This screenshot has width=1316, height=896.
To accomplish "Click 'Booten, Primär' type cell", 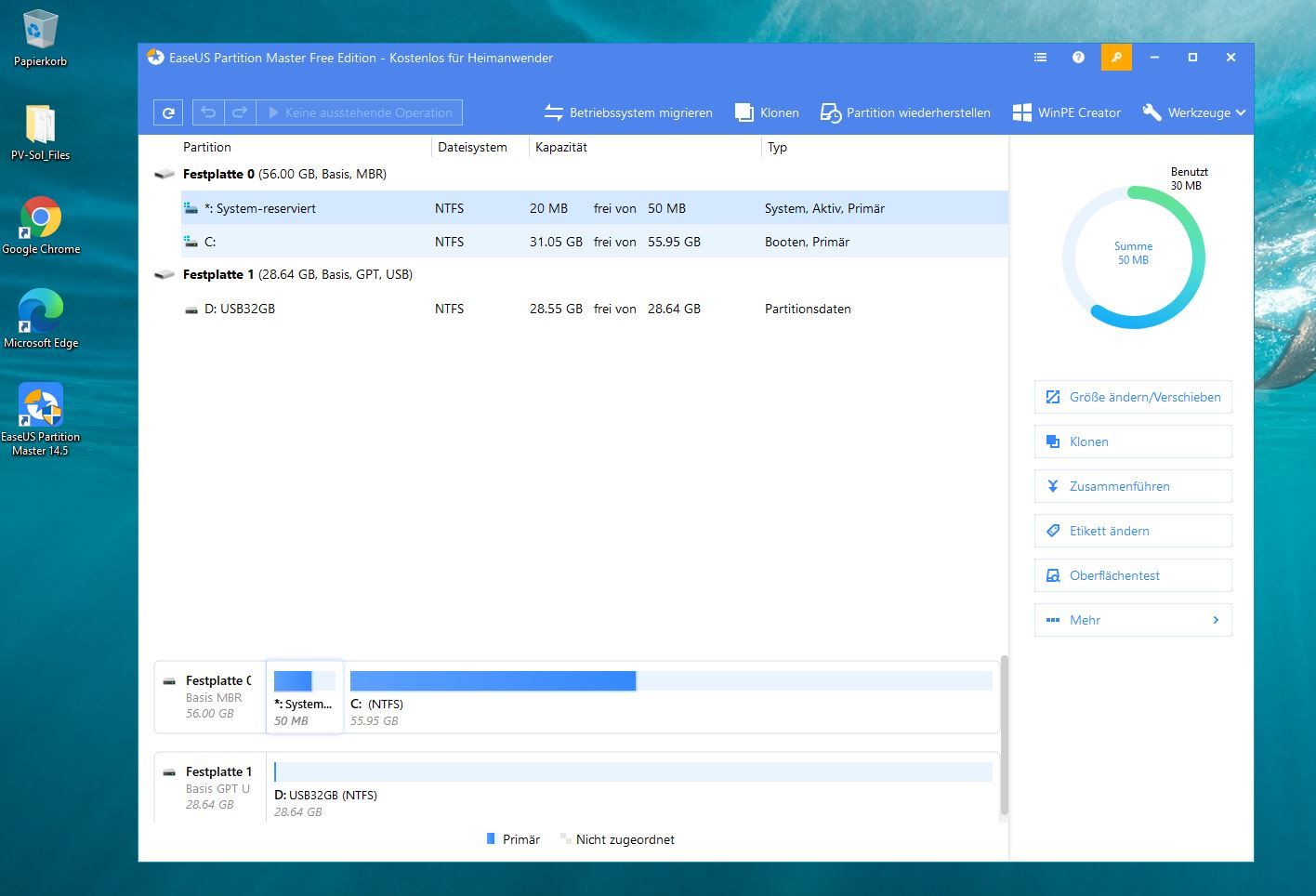I will click(807, 242).
